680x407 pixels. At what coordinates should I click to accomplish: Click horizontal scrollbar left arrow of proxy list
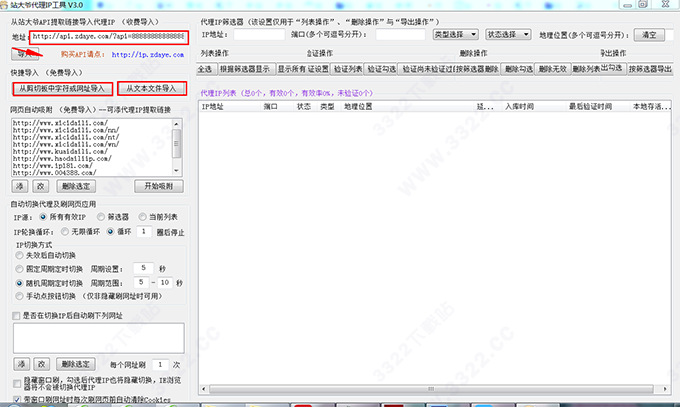[x=204, y=389]
